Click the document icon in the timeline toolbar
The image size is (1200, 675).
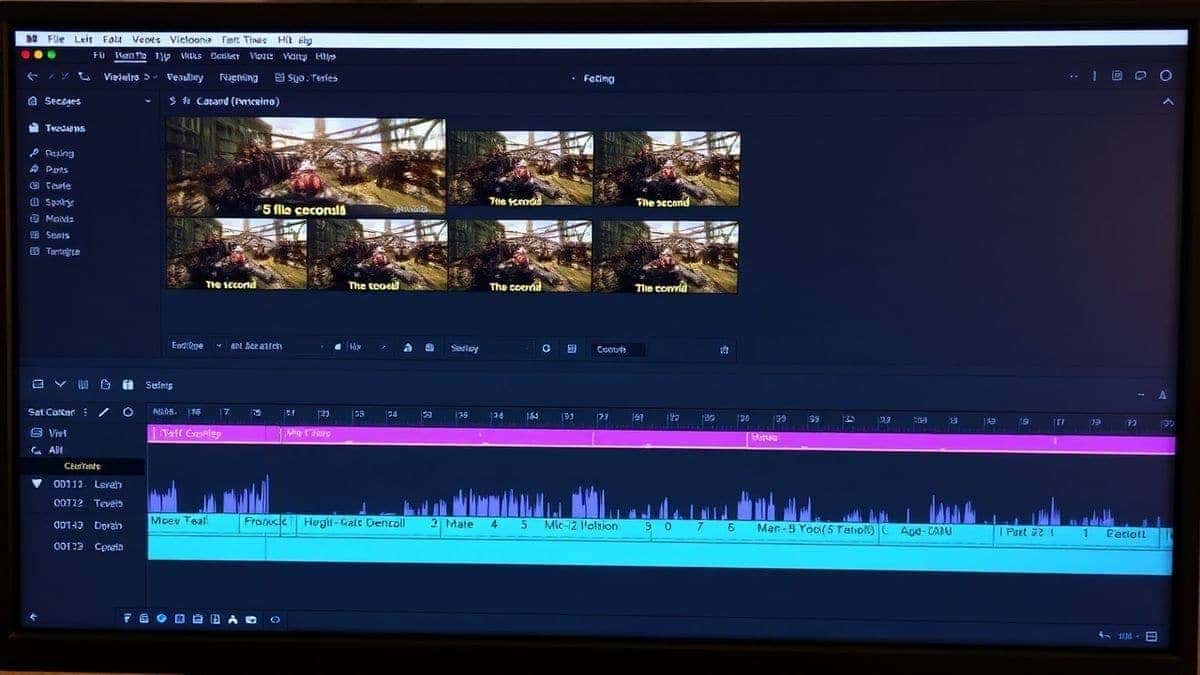[105, 384]
